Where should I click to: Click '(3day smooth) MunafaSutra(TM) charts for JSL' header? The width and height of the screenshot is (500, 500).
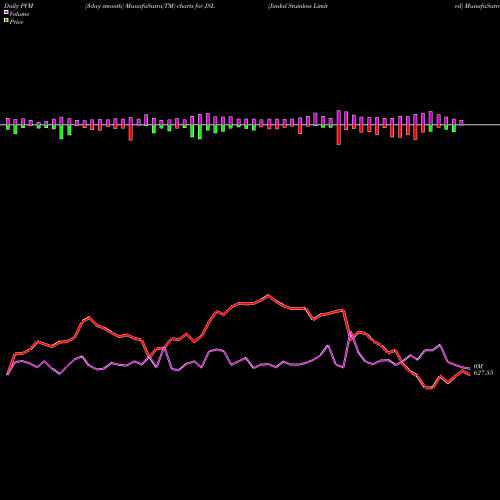tap(150, 6)
